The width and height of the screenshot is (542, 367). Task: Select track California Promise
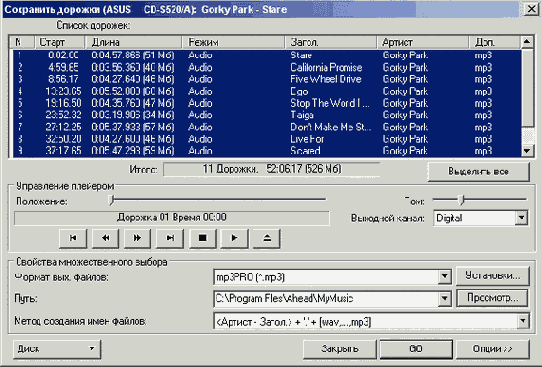[267, 67]
